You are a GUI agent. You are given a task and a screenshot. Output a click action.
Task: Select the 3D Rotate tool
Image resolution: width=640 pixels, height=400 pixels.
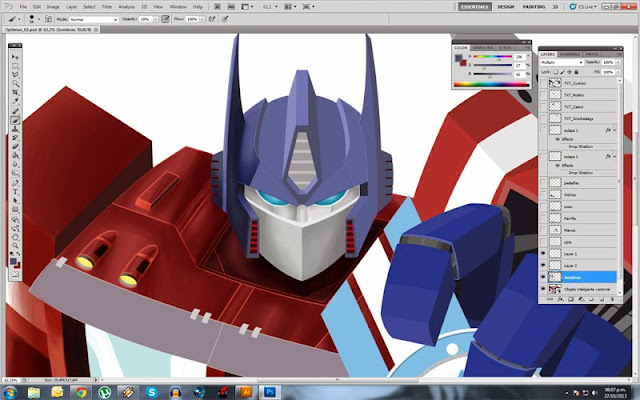tap(15, 220)
